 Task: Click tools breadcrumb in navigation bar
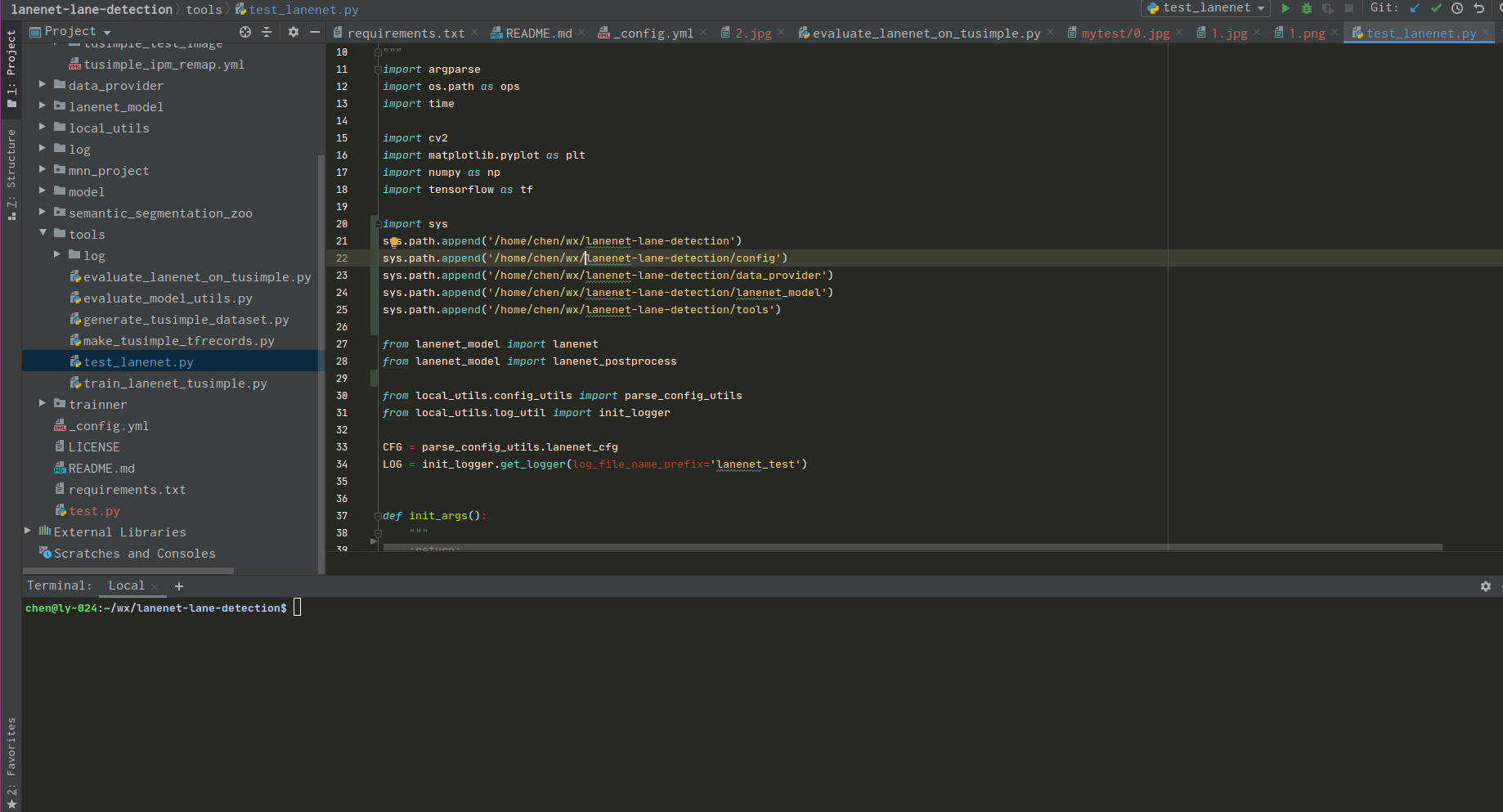pos(204,10)
